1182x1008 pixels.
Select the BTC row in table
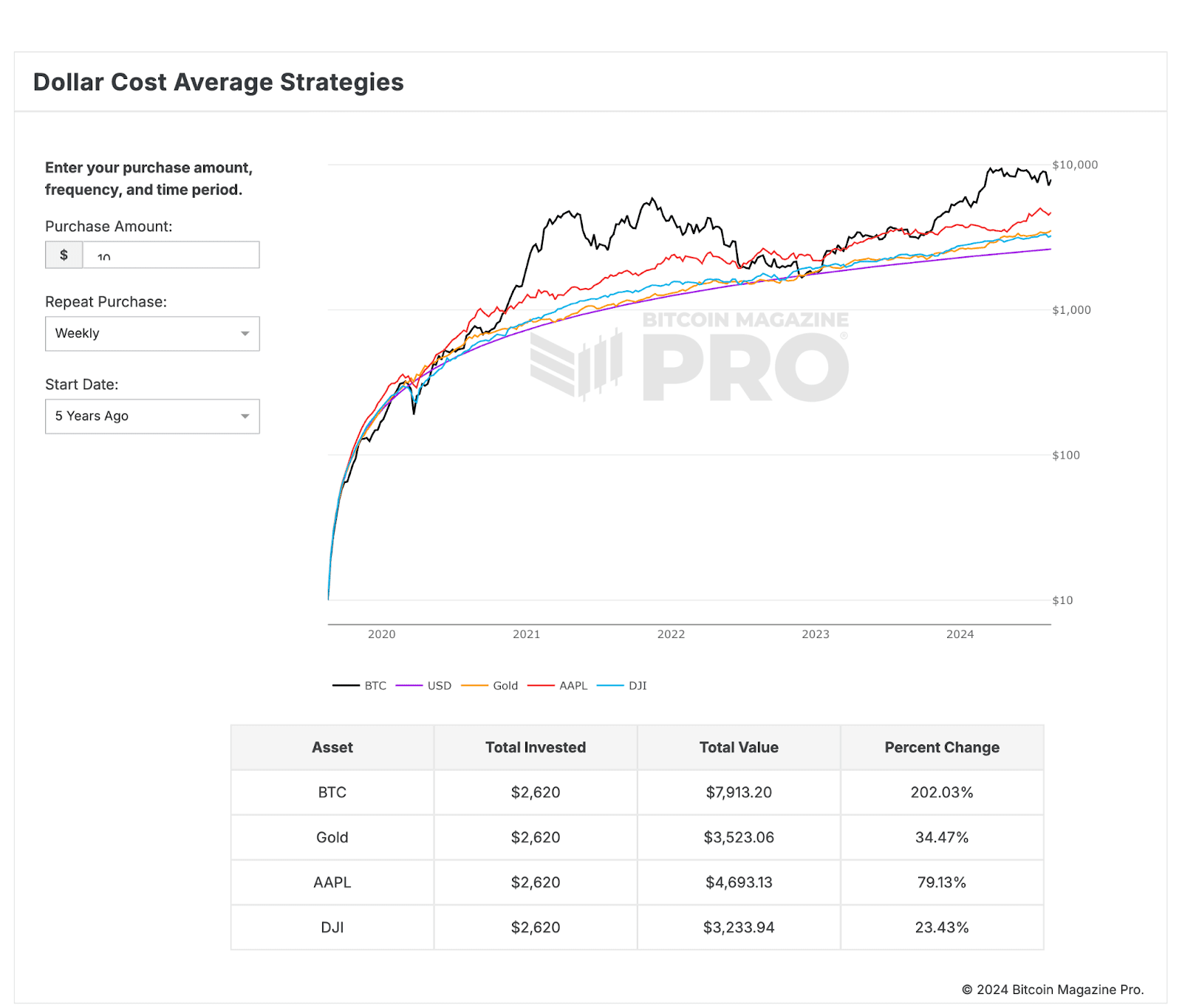coord(332,792)
